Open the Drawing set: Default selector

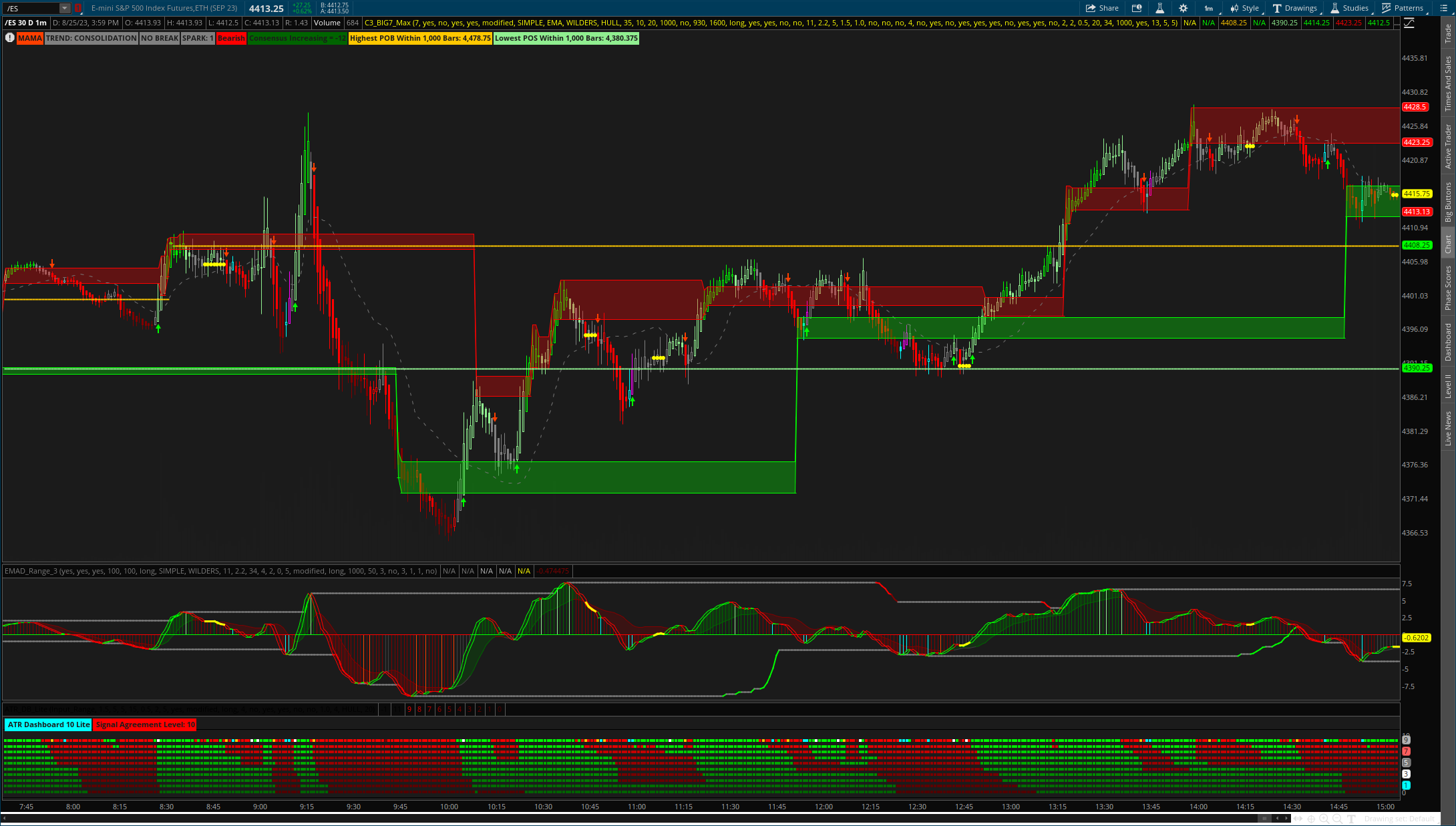coord(1399,819)
